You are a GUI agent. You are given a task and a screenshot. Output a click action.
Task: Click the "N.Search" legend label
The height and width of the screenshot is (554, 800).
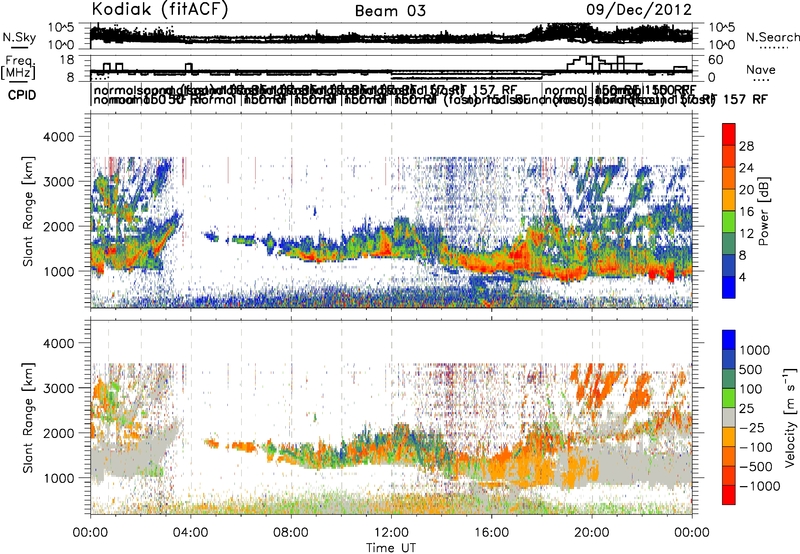772,37
